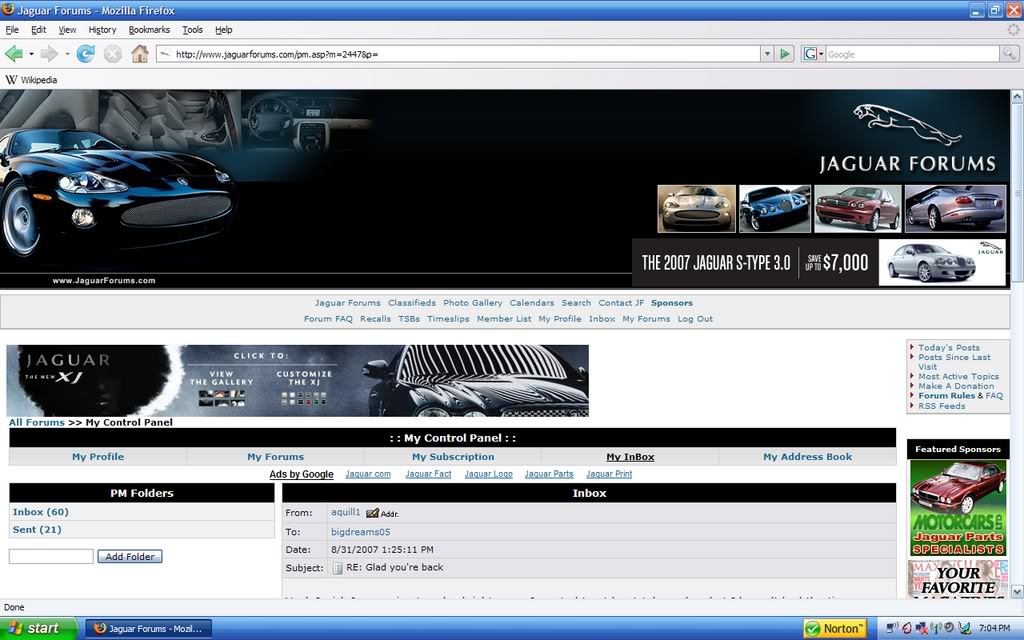Reload the current page

click(86, 54)
